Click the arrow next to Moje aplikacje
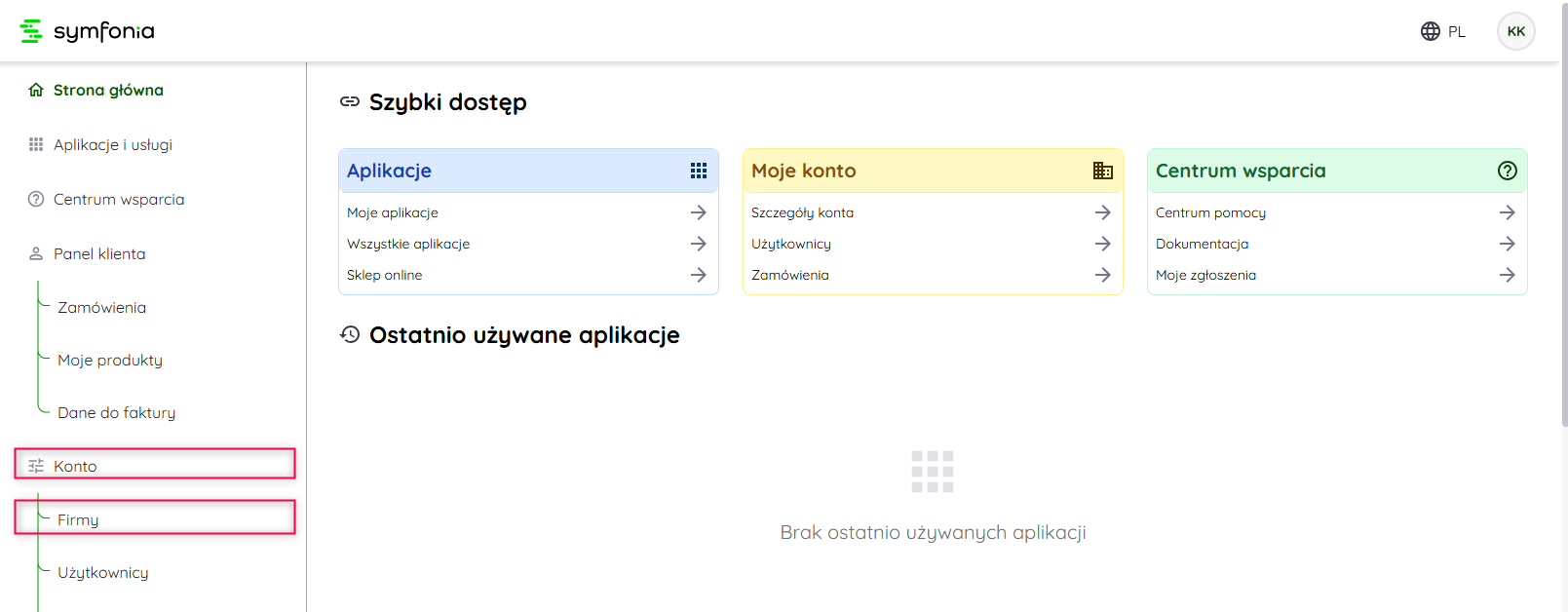The height and width of the screenshot is (612, 1568). coord(698,212)
